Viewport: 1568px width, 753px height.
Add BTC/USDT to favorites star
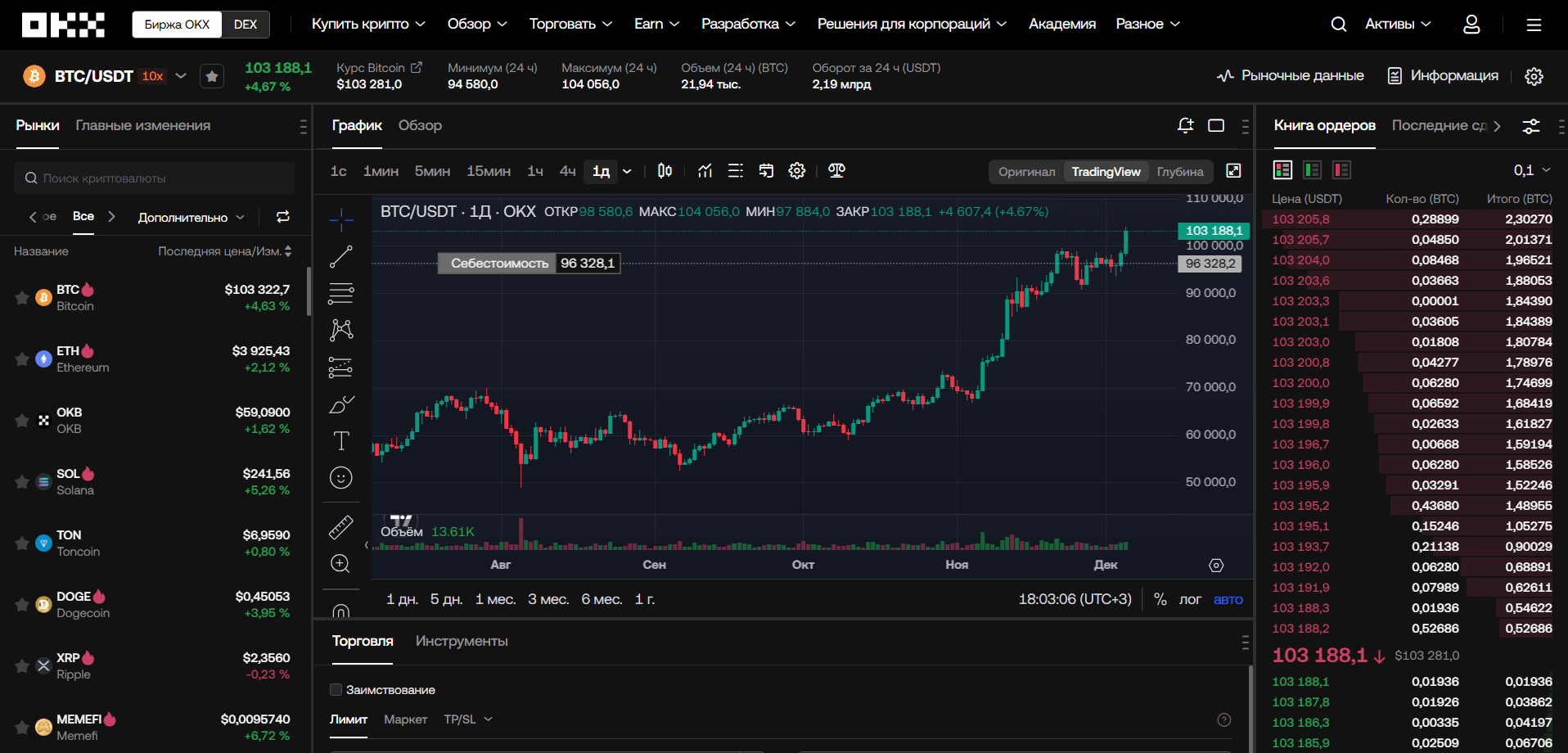click(x=212, y=76)
